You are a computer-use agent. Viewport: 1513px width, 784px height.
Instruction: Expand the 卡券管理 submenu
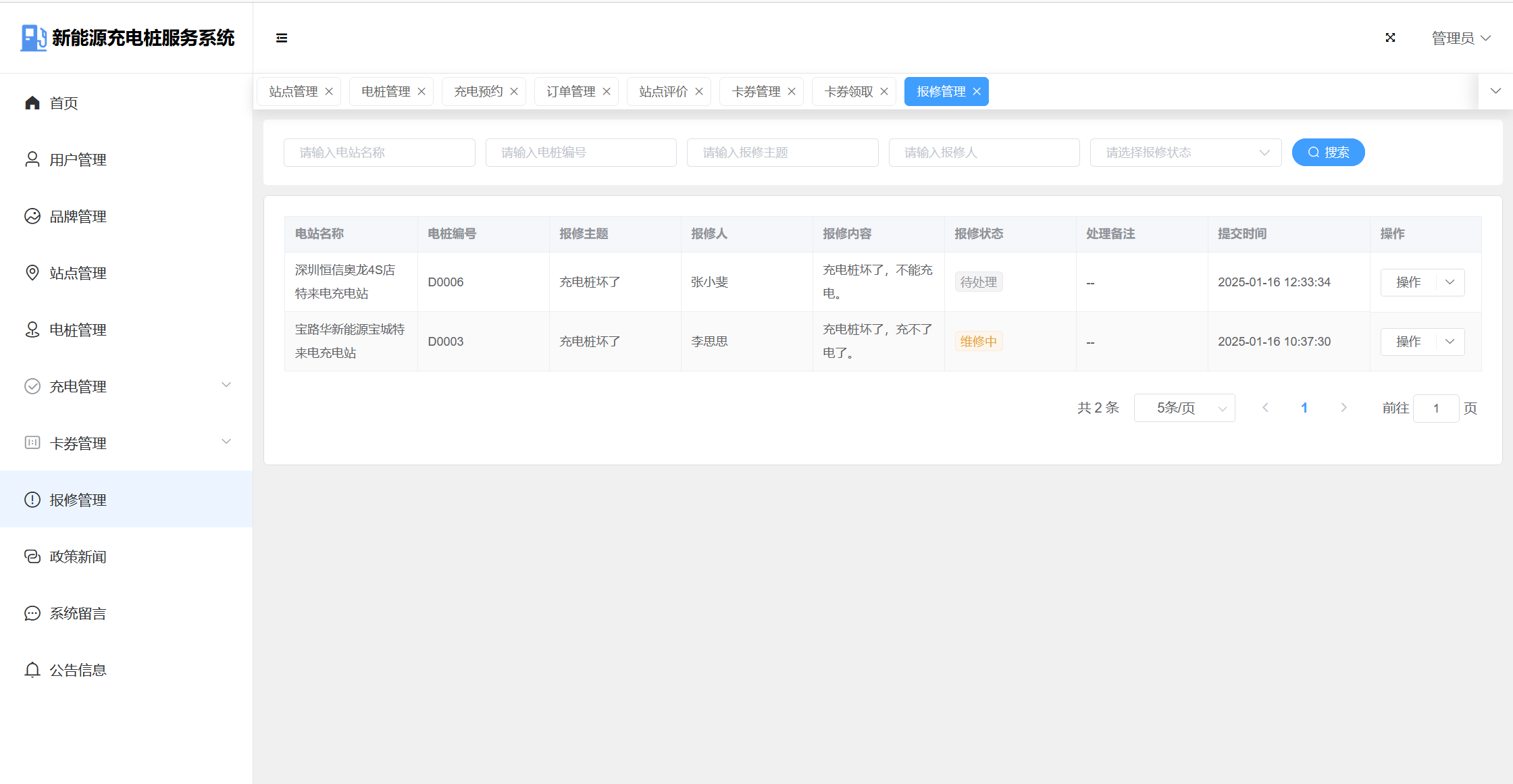pyautogui.click(x=226, y=442)
